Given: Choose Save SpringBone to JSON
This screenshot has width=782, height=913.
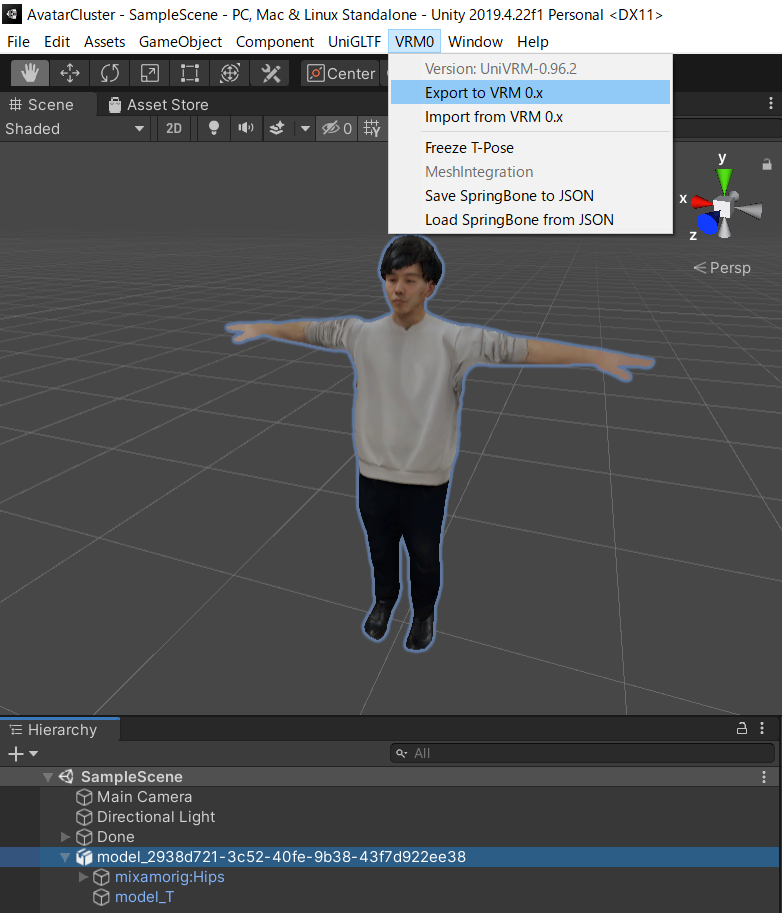Looking at the screenshot, I should (x=530, y=196).
